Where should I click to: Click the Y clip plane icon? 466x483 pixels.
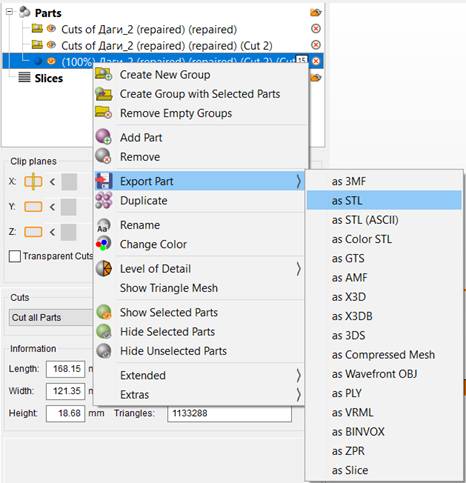coord(33,207)
